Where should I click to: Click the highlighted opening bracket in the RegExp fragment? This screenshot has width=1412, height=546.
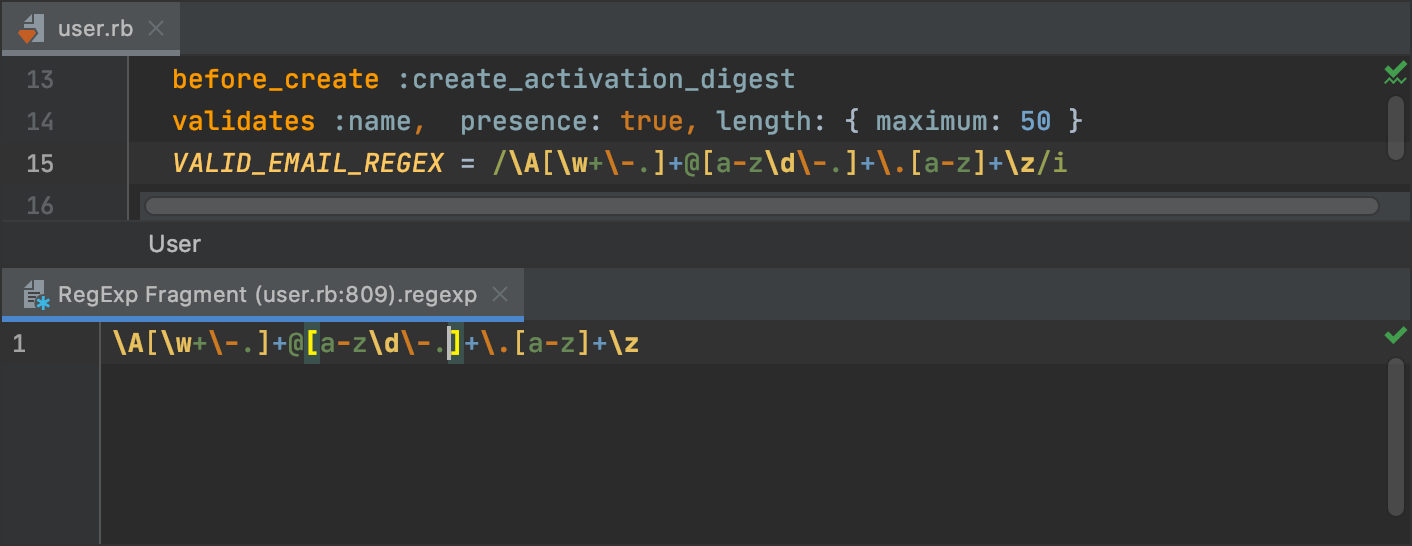[x=312, y=345]
